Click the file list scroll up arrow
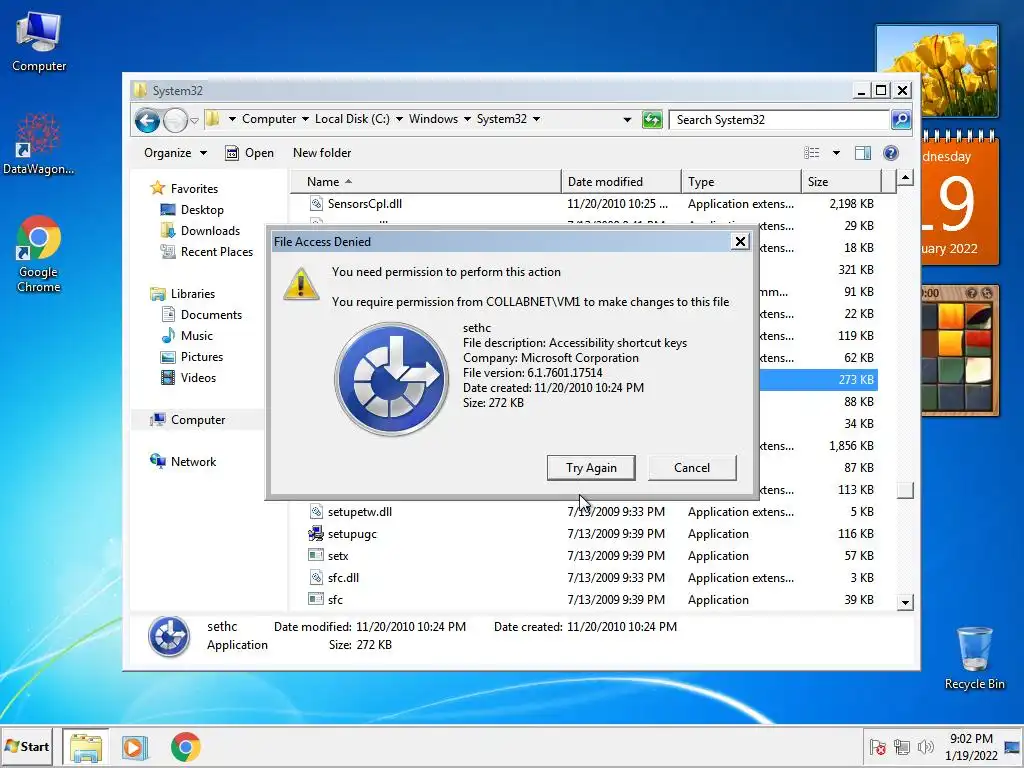Image resolution: width=1024 pixels, height=768 pixels. click(x=905, y=178)
